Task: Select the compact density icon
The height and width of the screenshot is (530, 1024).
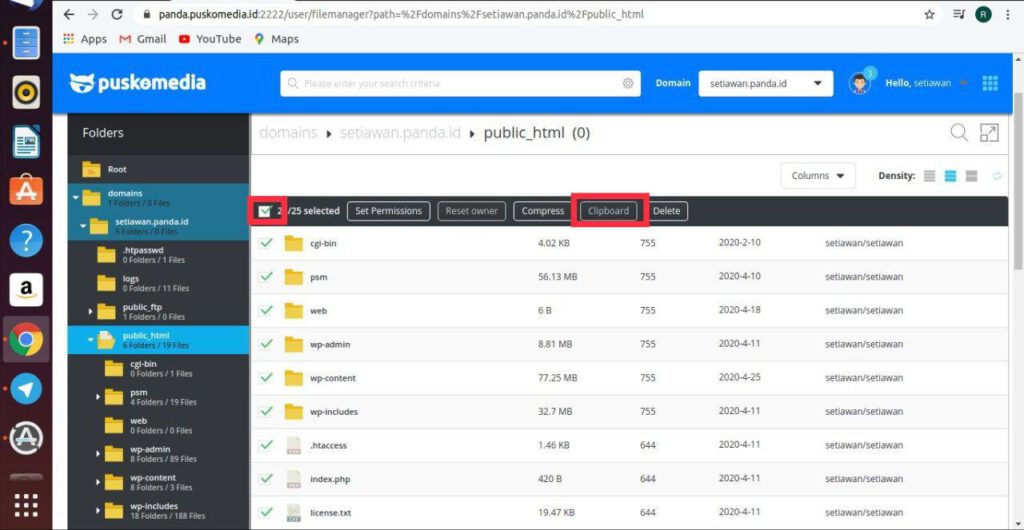Action: (930, 176)
